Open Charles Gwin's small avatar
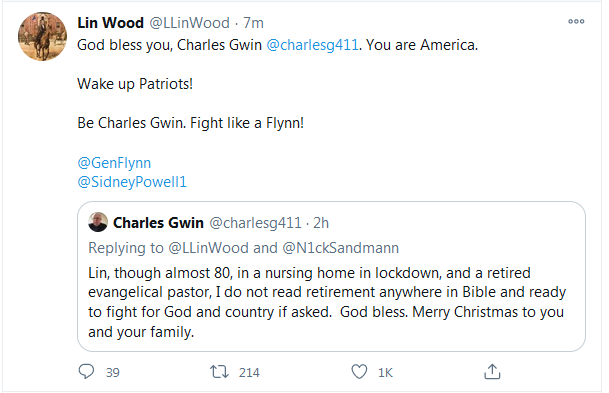Viewport: 609px width, 393px height. (98, 223)
